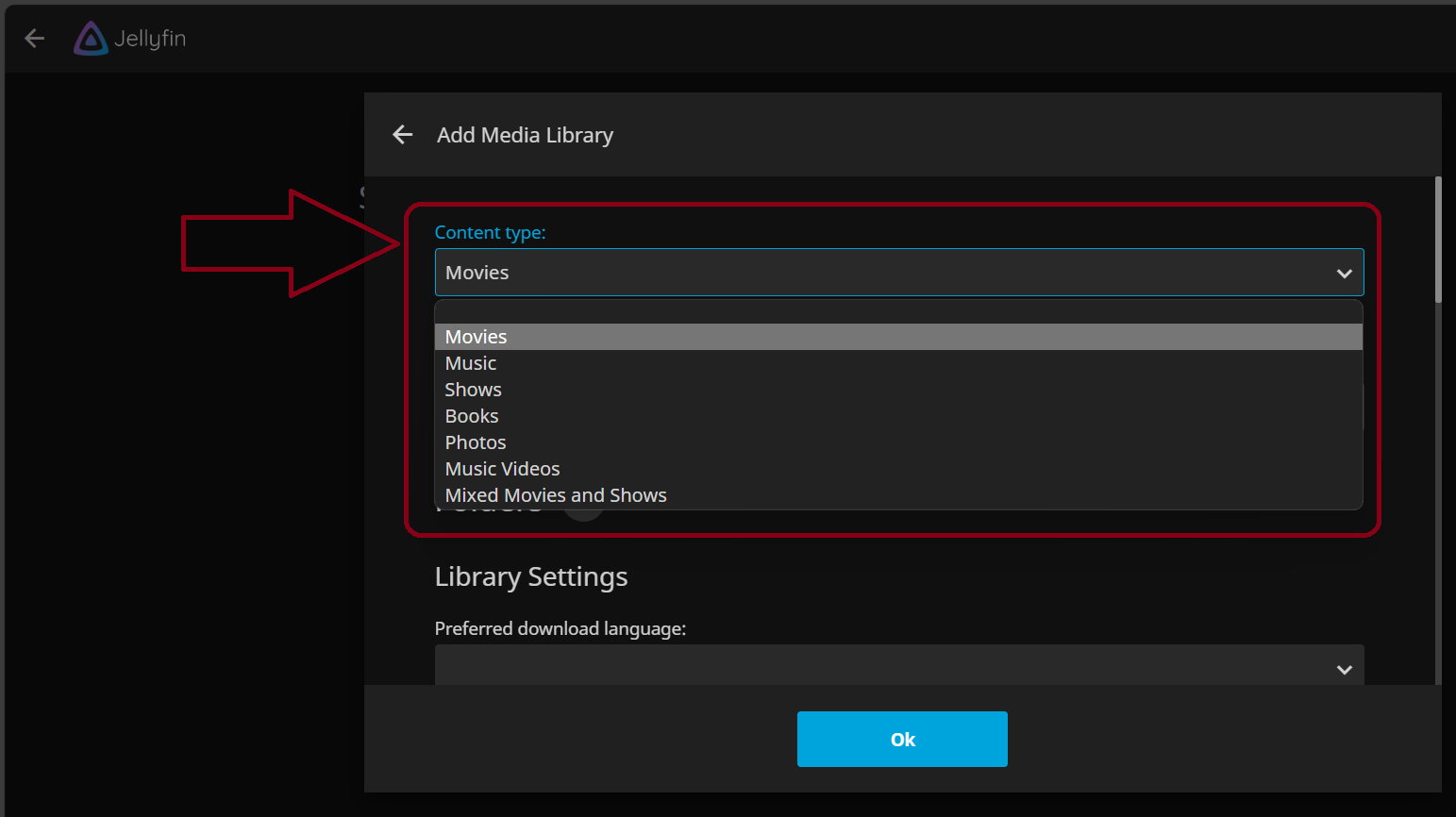
Task: Open the Content type combo box
Action: coord(898,272)
